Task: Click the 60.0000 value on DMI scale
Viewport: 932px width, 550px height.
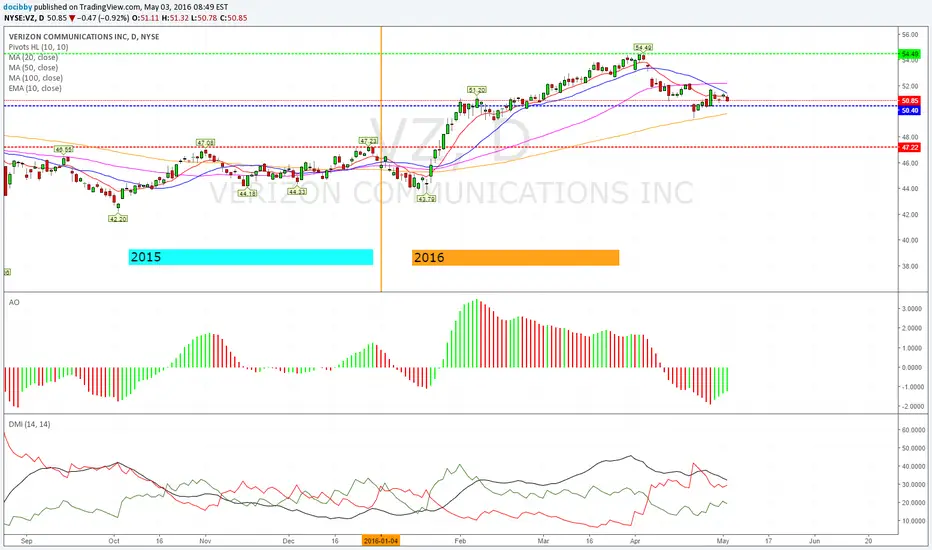Action: pos(913,430)
